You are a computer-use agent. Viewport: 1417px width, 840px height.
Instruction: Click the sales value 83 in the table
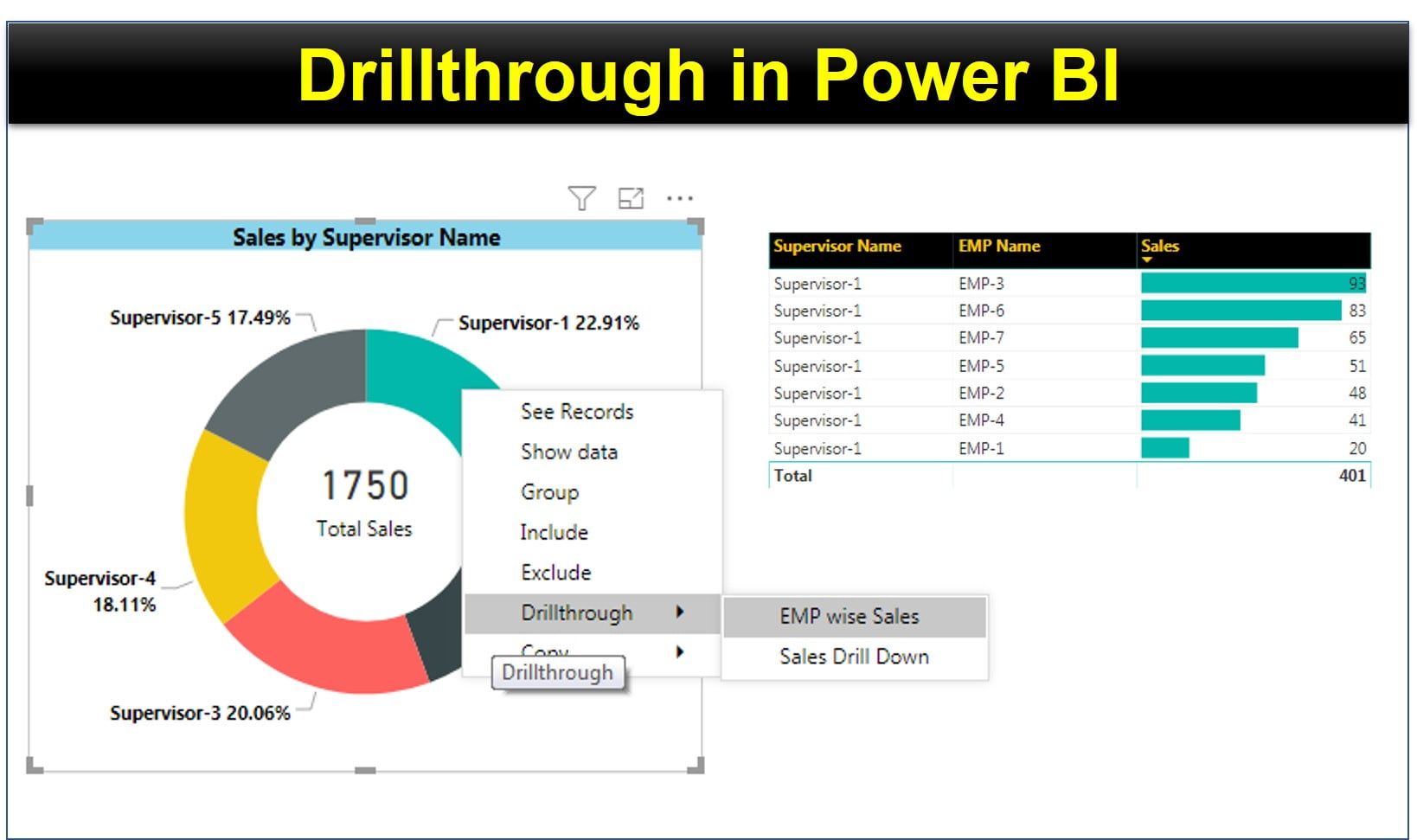click(x=1357, y=311)
